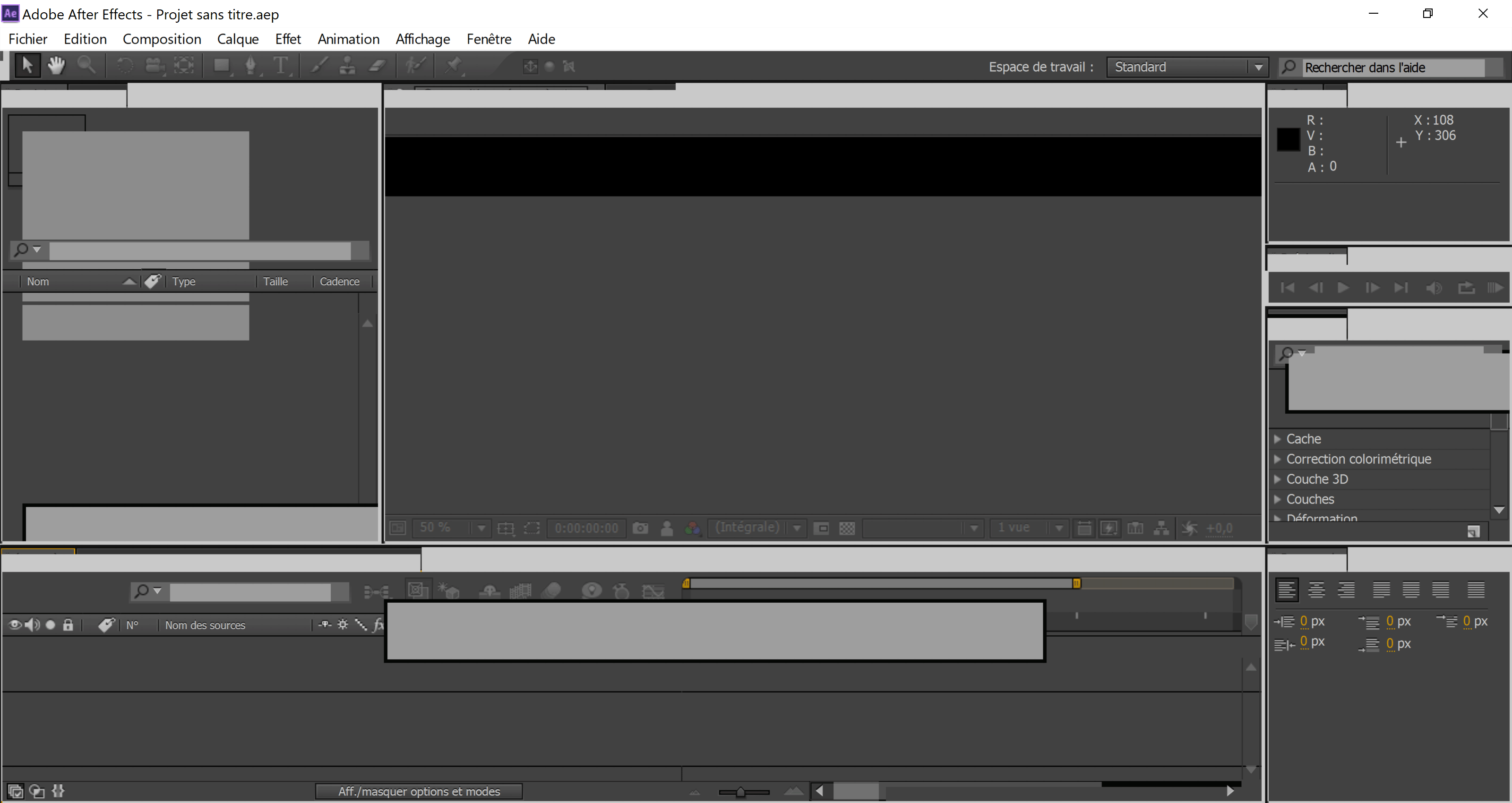Toggle transparency grid in composition viewer
Image resolution: width=1512 pixels, height=803 pixels.
[847, 528]
